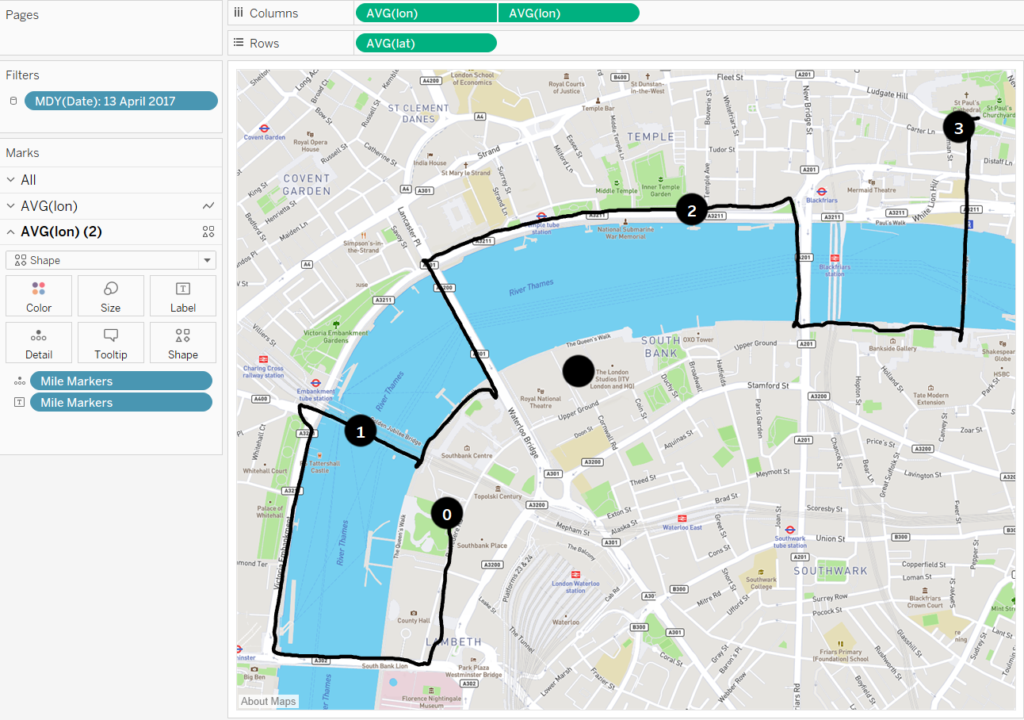Click the Marks card title
The image size is (1024, 720).
click(x=22, y=153)
